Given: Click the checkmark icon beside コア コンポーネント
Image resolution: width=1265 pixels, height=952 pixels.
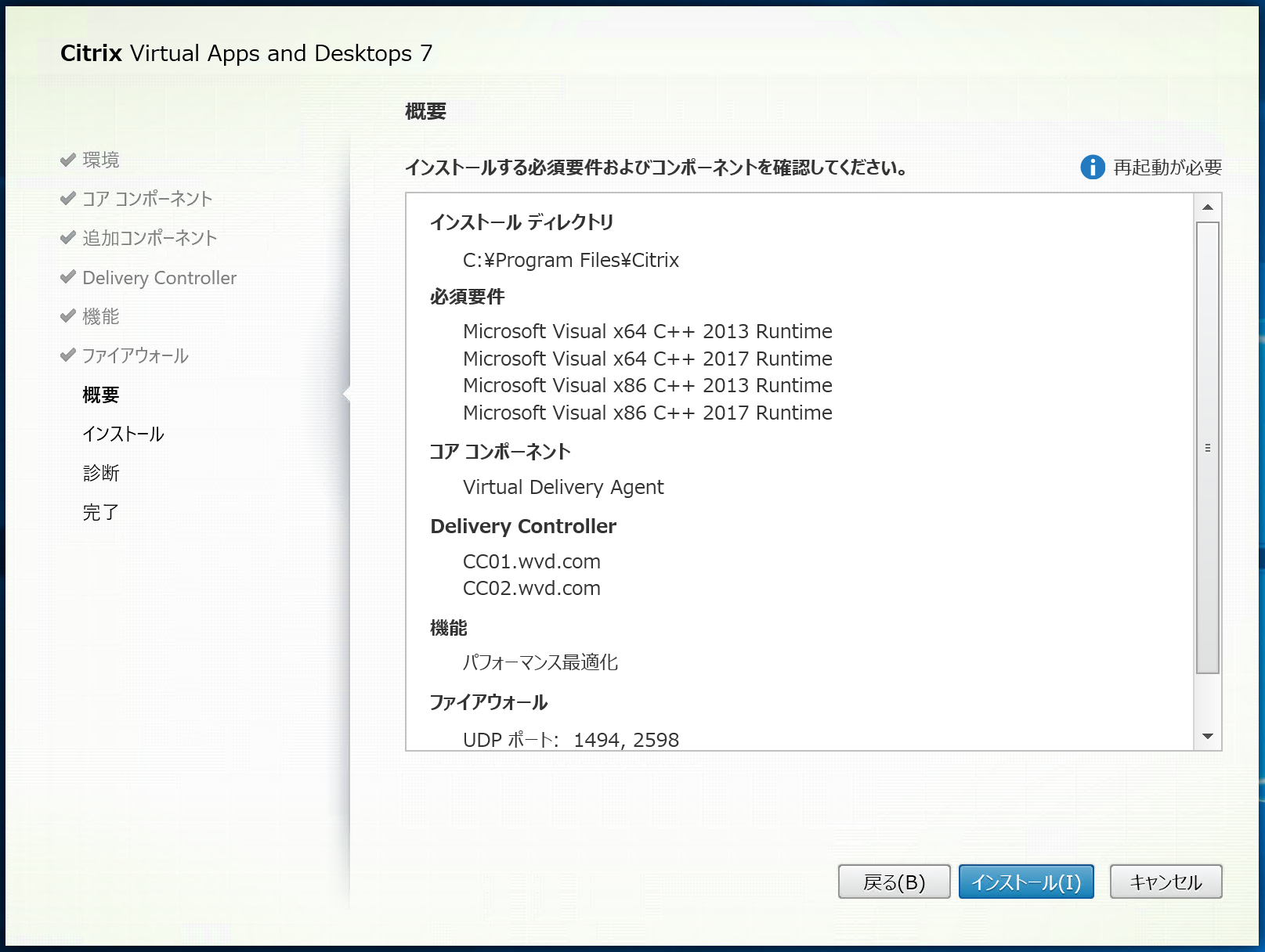Looking at the screenshot, I should tap(67, 198).
